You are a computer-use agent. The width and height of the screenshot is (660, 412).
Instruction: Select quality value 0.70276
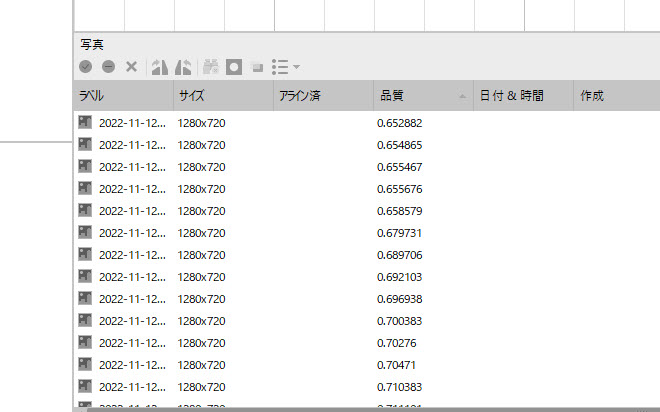397,343
